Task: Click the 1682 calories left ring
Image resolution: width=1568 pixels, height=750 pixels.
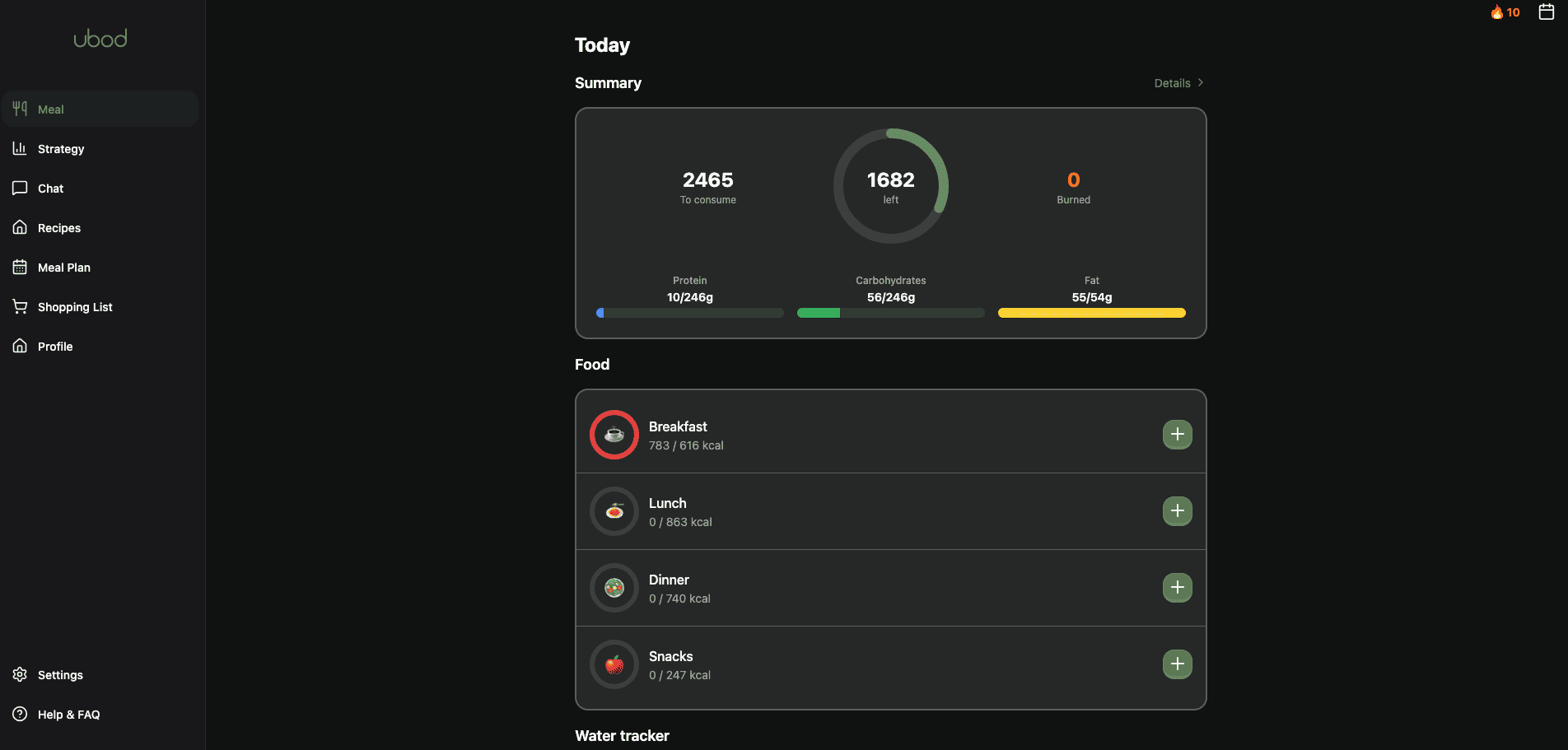Action: coord(890,186)
